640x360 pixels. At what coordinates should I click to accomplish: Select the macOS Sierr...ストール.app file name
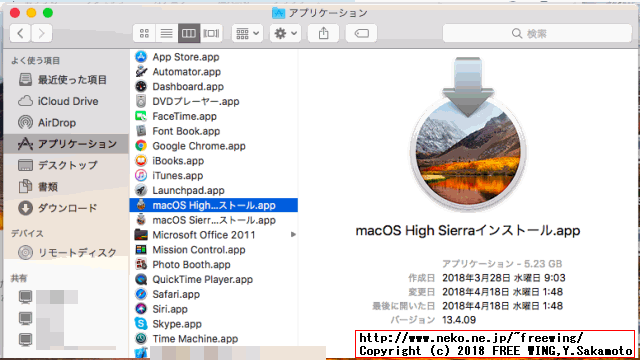[x=214, y=220]
